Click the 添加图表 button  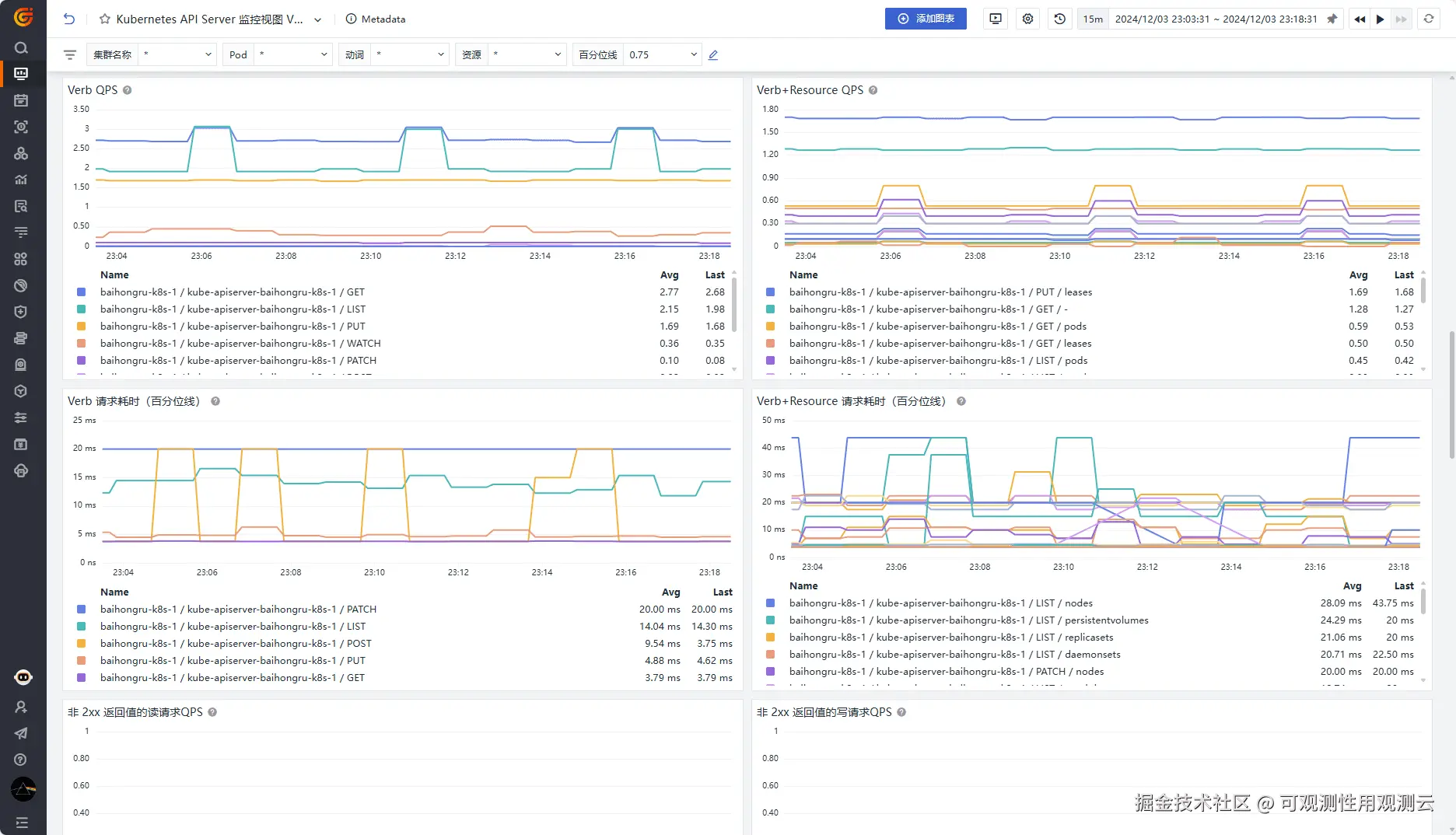point(926,19)
